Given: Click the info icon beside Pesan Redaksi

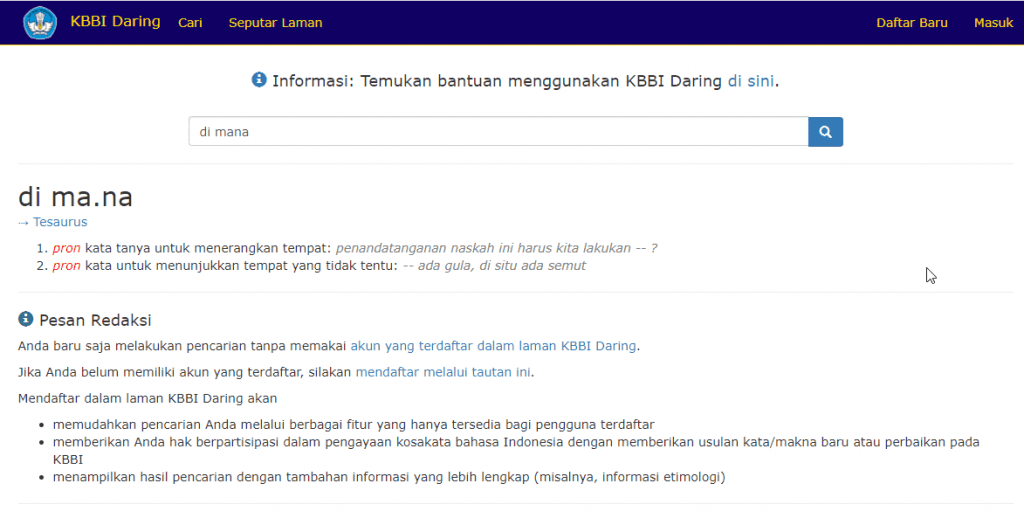Looking at the screenshot, I should (x=25, y=319).
